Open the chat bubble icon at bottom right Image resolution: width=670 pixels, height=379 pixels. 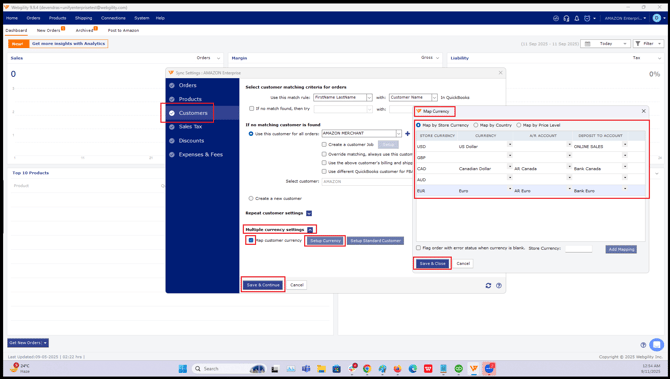(656, 344)
